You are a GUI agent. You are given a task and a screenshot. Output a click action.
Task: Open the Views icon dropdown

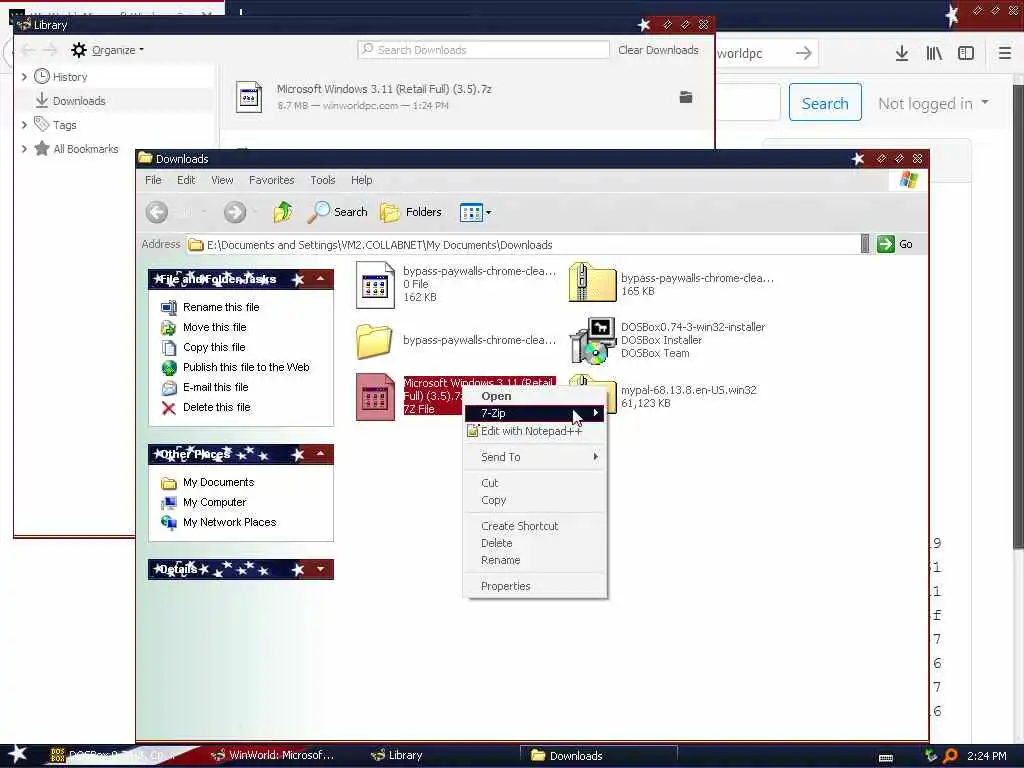[x=475, y=212]
